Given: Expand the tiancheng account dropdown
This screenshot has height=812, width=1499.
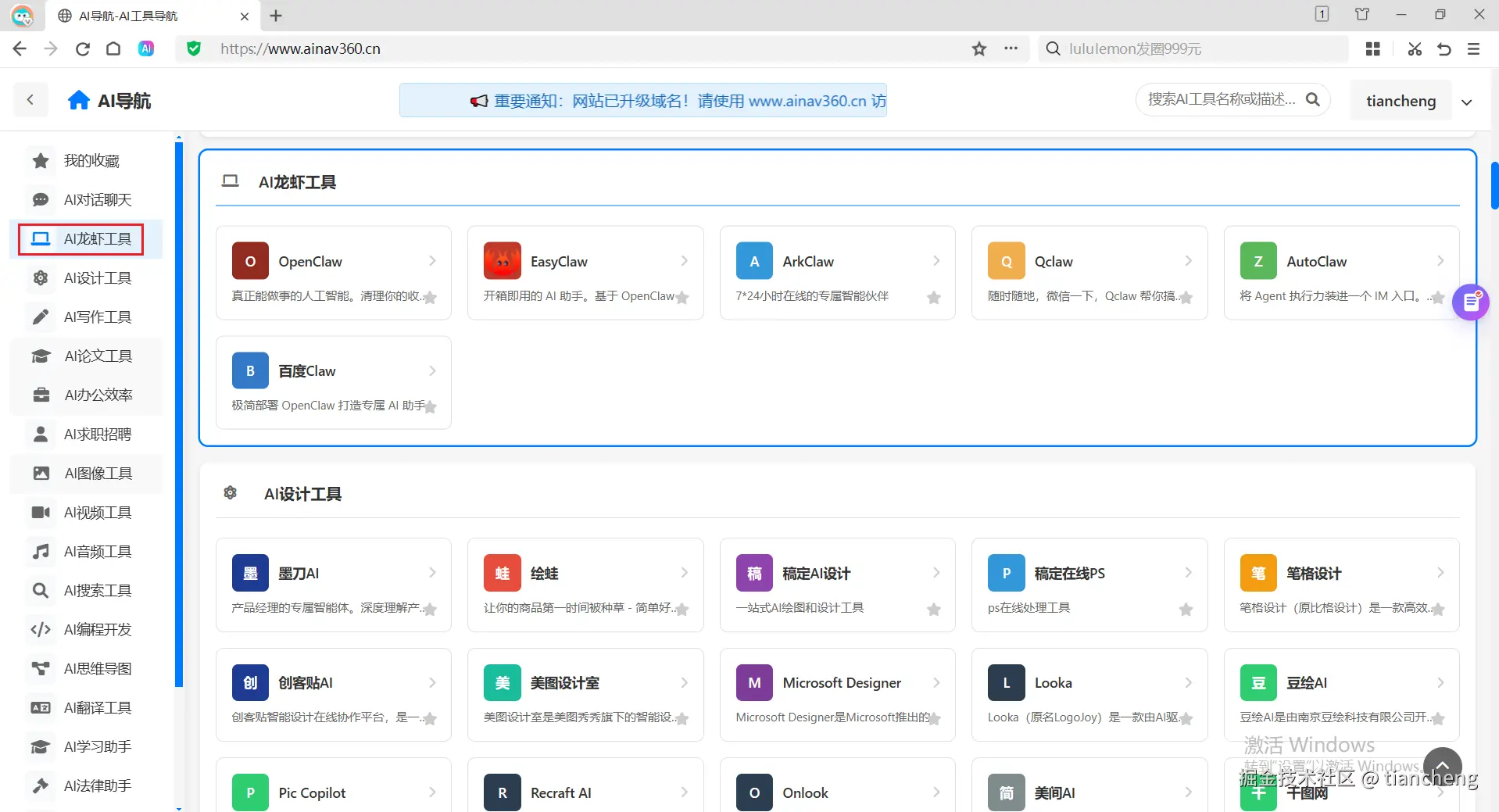Looking at the screenshot, I should (1466, 102).
